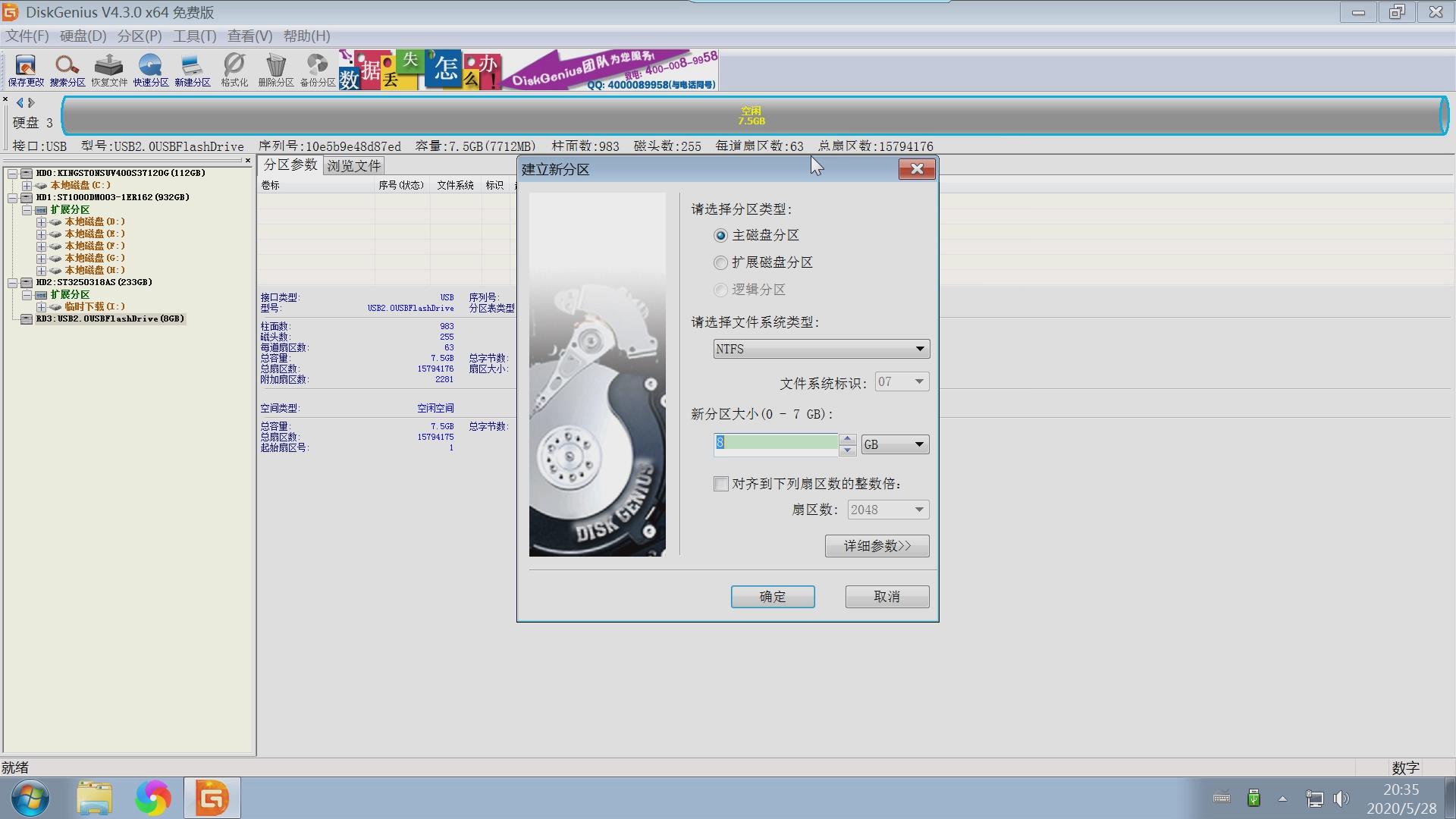Screen dimensions: 1456x819
Task: Click the up arrow of partition size spinner
Action: 847,438
